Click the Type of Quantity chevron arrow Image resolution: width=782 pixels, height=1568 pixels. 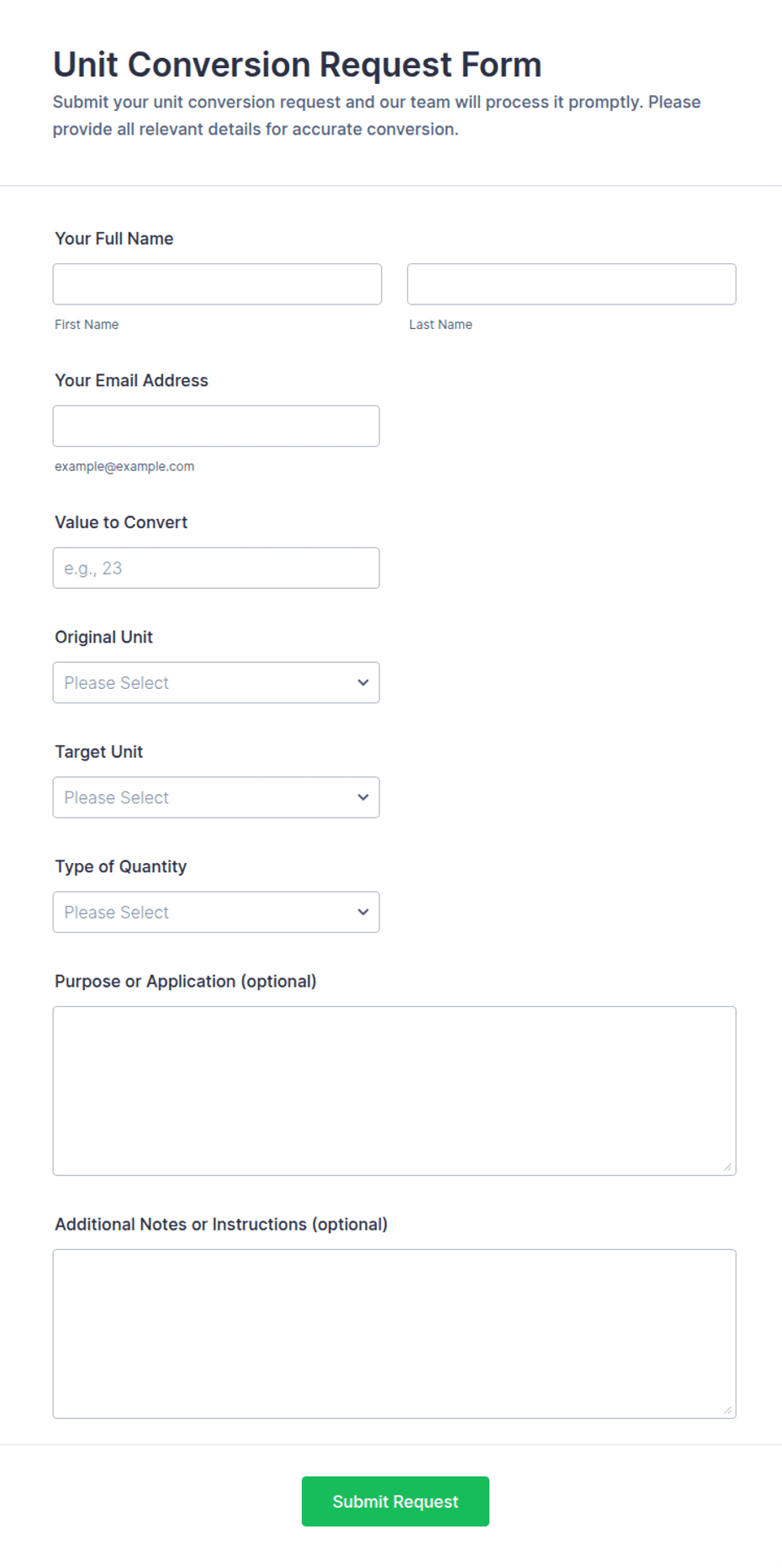[363, 912]
